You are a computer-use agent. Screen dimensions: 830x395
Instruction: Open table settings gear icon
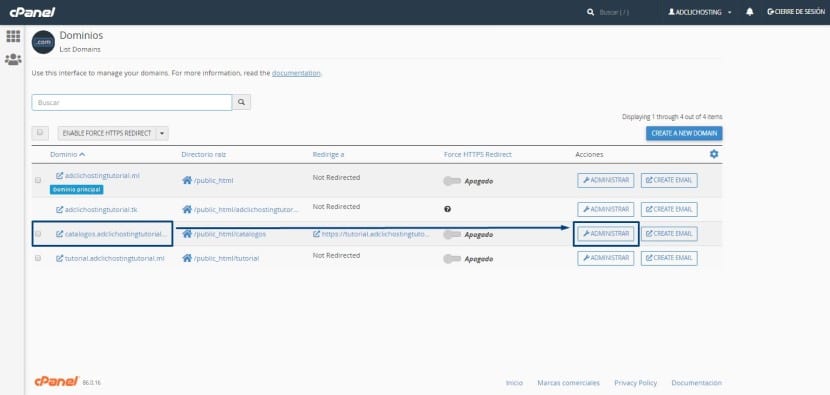coord(714,154)
